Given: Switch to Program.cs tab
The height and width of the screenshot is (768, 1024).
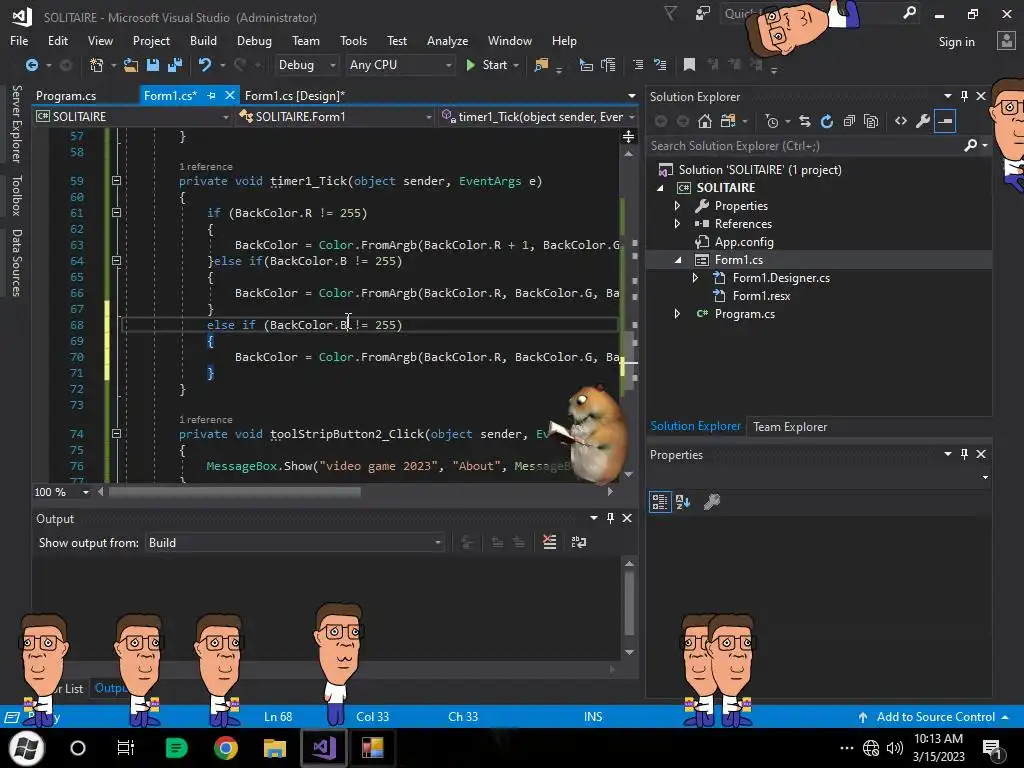Looking at the screenshot, I should 66,95.
